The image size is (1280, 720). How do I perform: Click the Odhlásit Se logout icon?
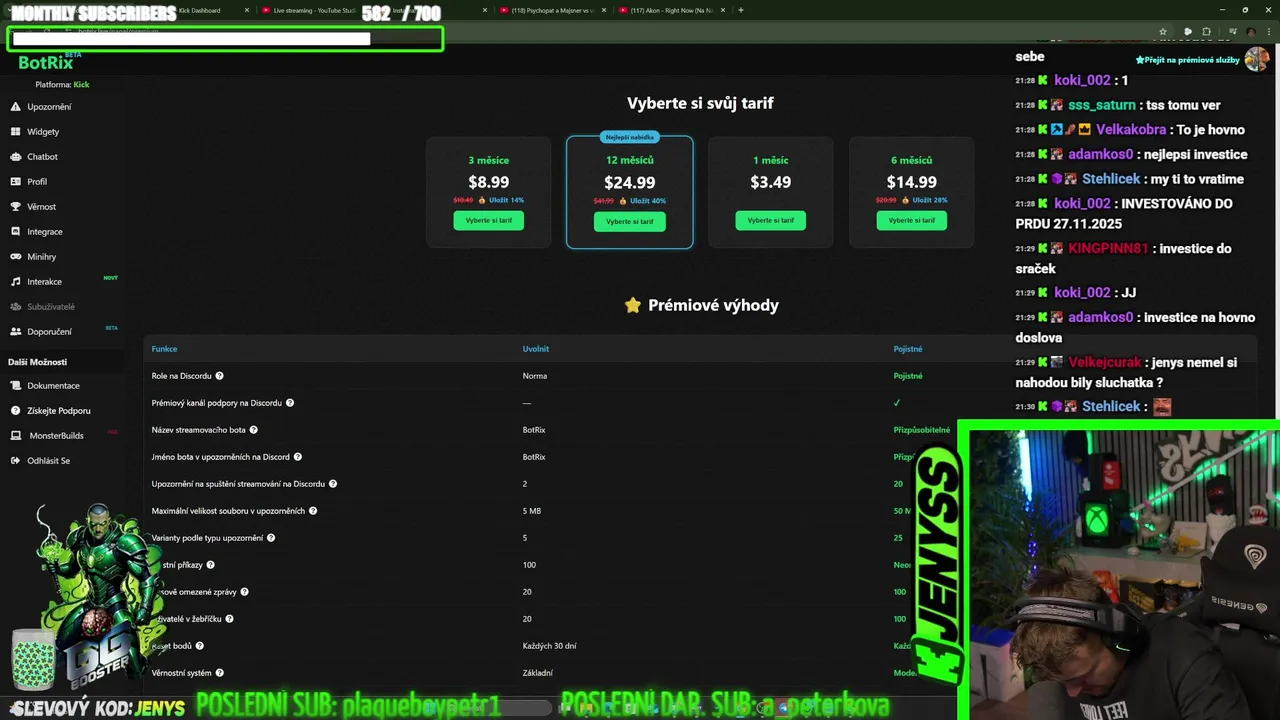pyautogui.click(x=15, y=460)
